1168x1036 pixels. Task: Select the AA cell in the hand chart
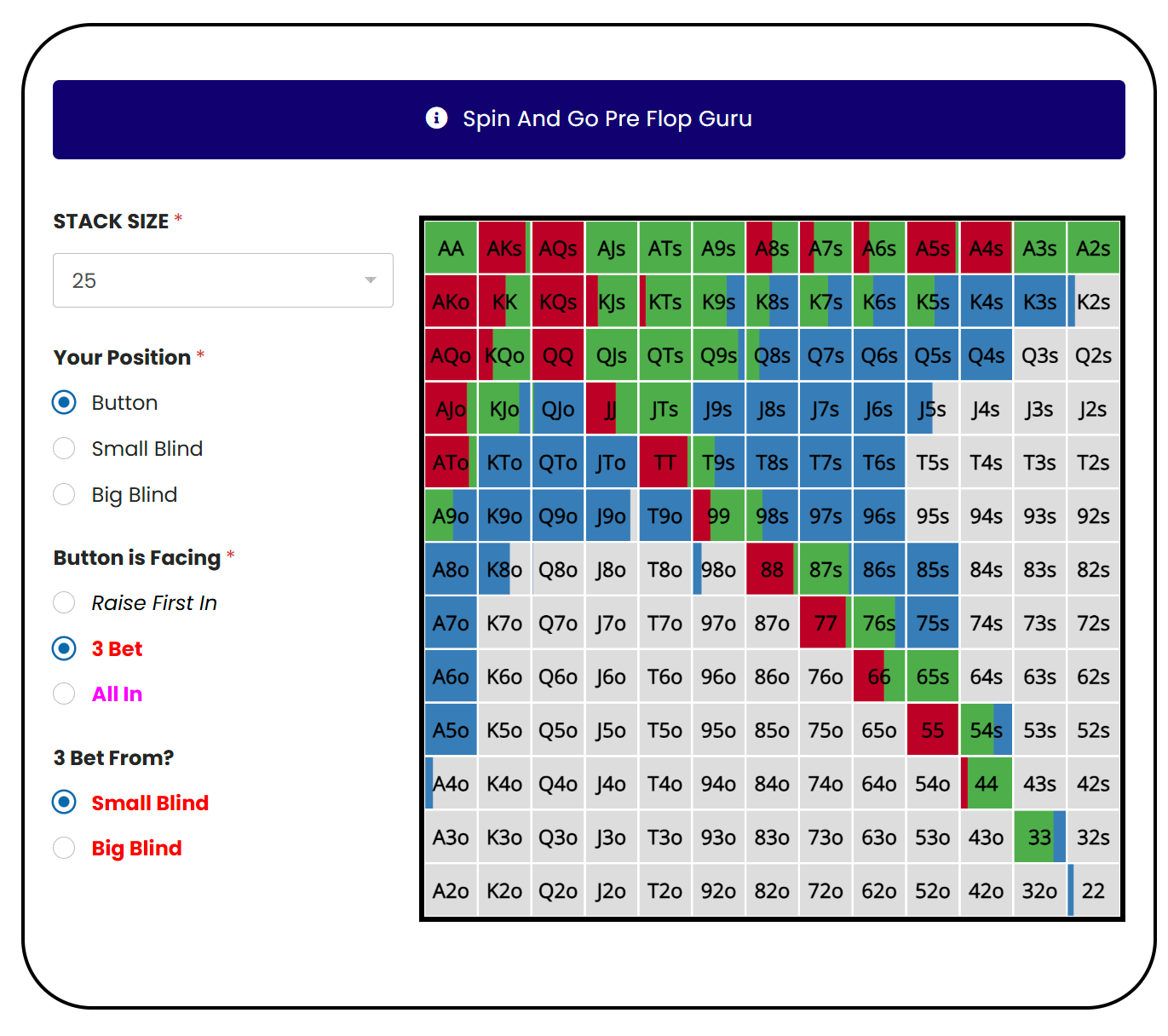[450, 248]
